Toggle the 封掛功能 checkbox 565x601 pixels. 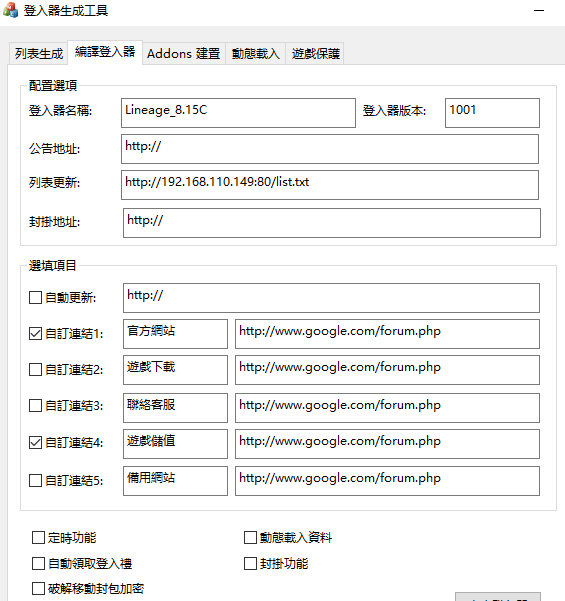[250, 563]
